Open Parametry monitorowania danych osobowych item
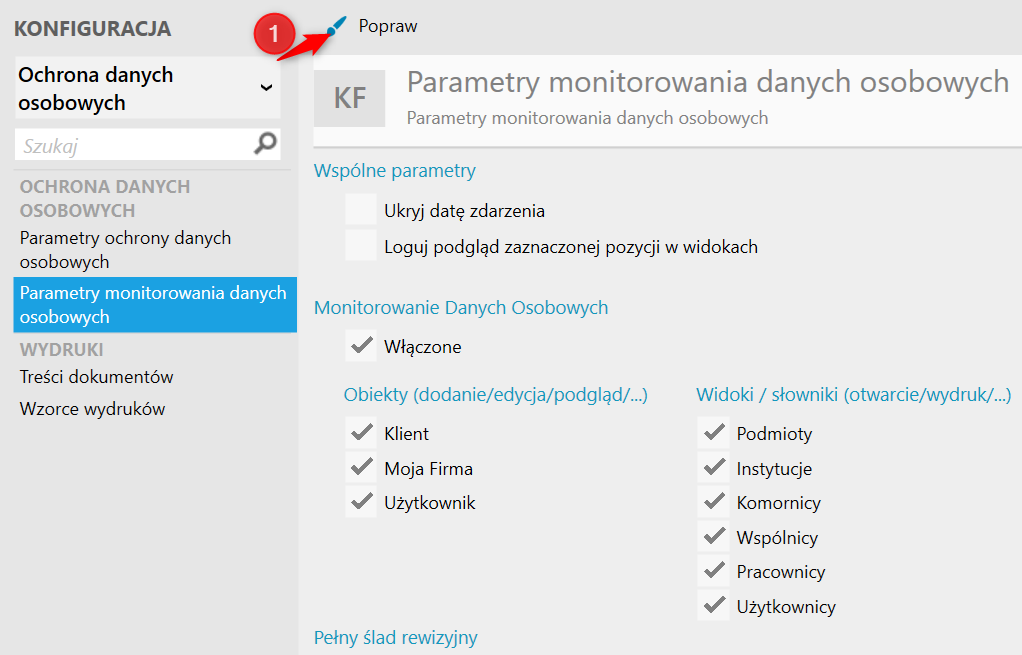This screenshot has width=1022, height=655. pyautogui.click(x=153, y=305)
